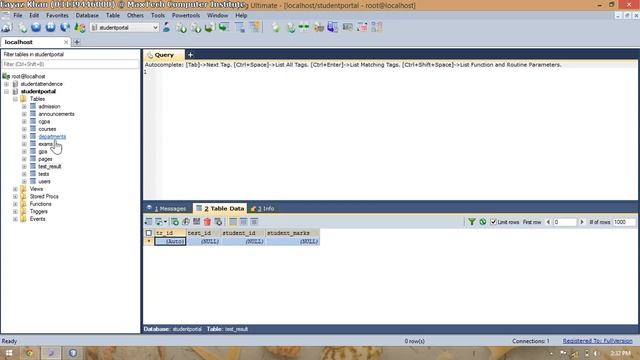Switch to Text view icon
Image resolution: width=640 pixels, height=360 pixels.
coord(254,222)
